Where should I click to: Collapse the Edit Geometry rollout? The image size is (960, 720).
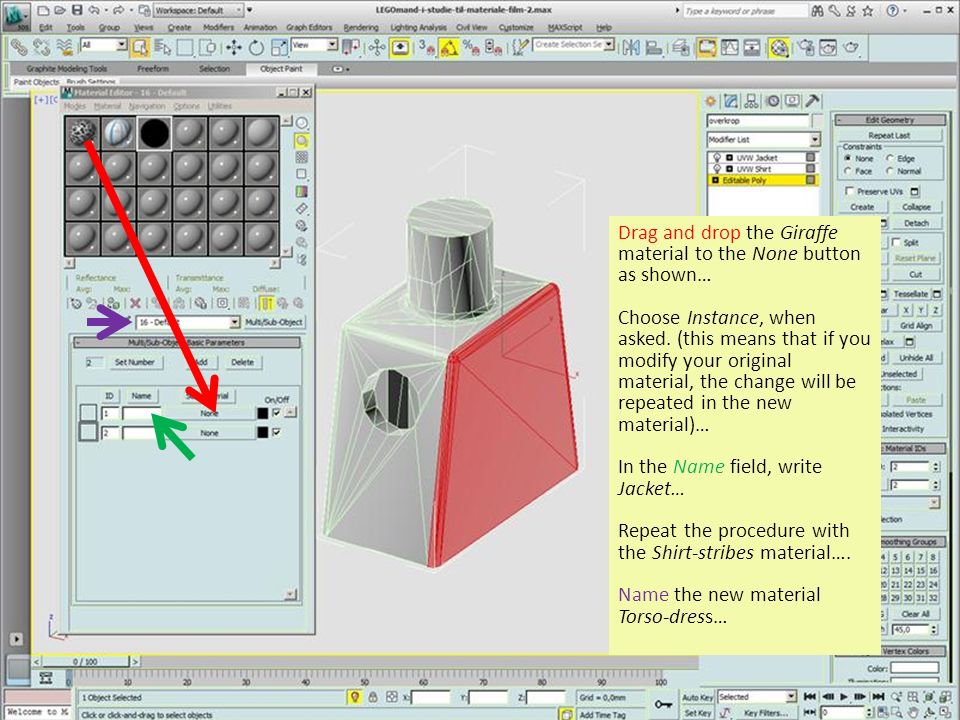tap(890, 120)
